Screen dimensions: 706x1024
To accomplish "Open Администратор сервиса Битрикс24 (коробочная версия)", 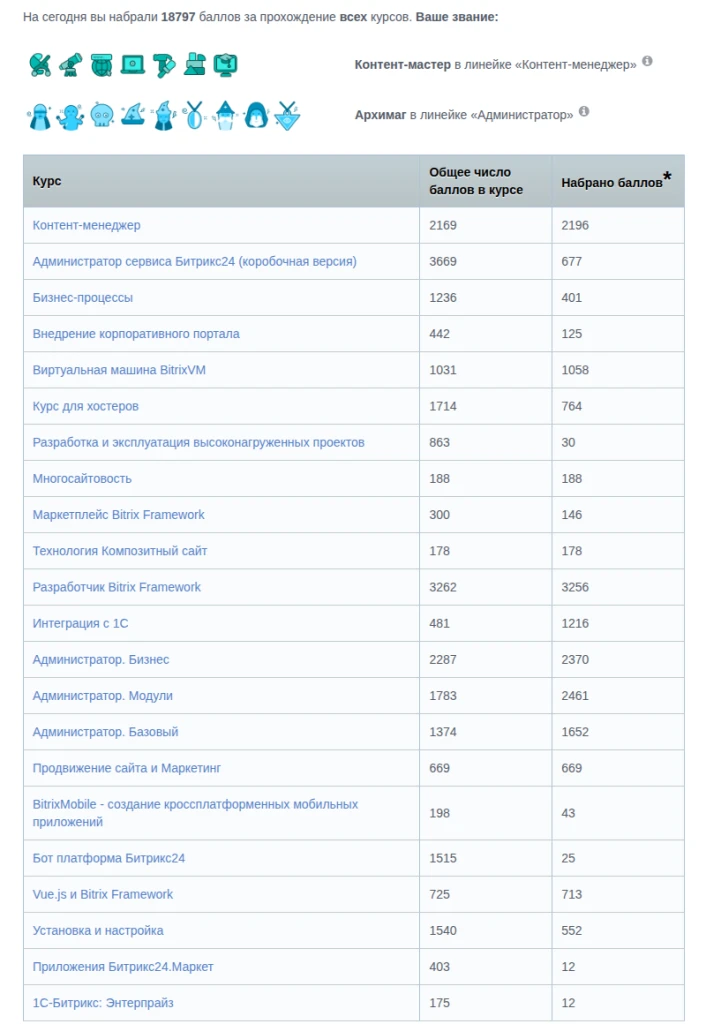I will pos(195,261).
